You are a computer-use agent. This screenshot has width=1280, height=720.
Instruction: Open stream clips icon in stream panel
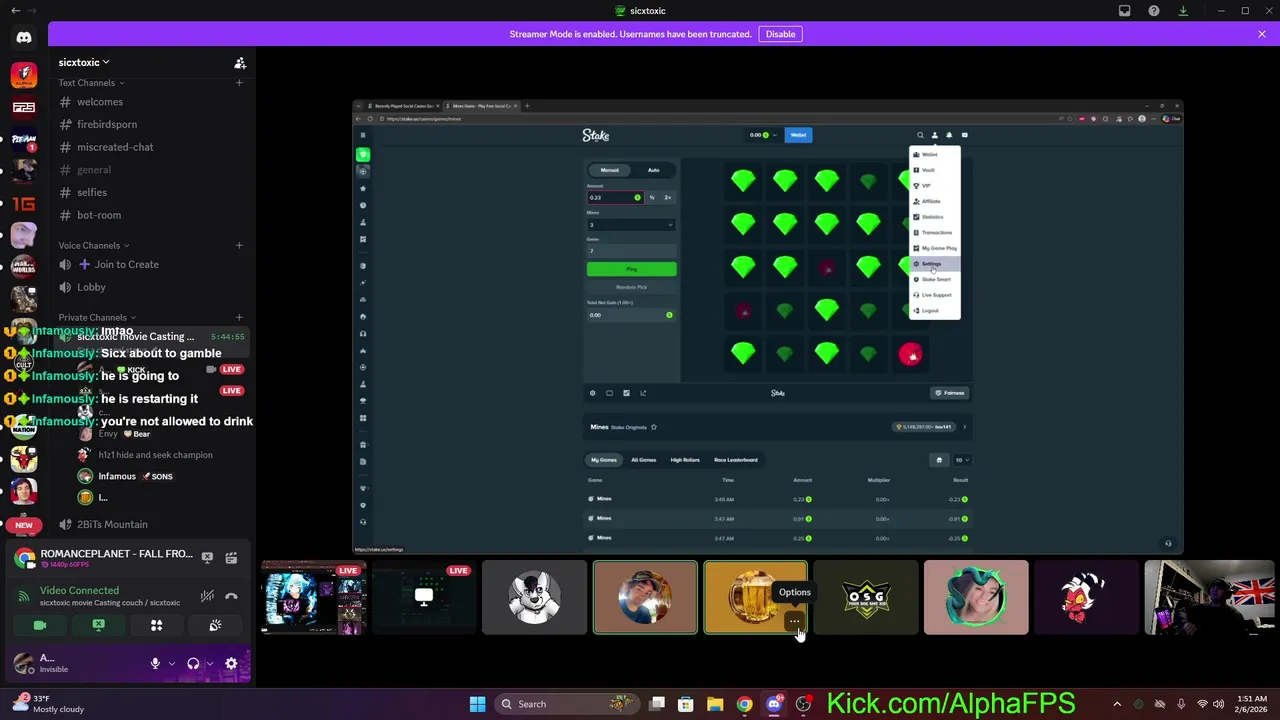click(231, 557)
